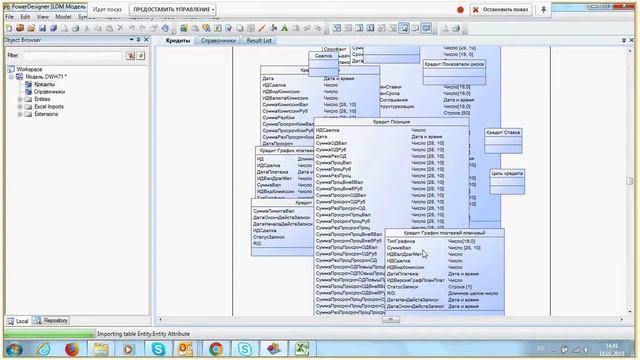The image size is (640, 360).
Task: Click the green import progress bar
Action: pos(49,334)
